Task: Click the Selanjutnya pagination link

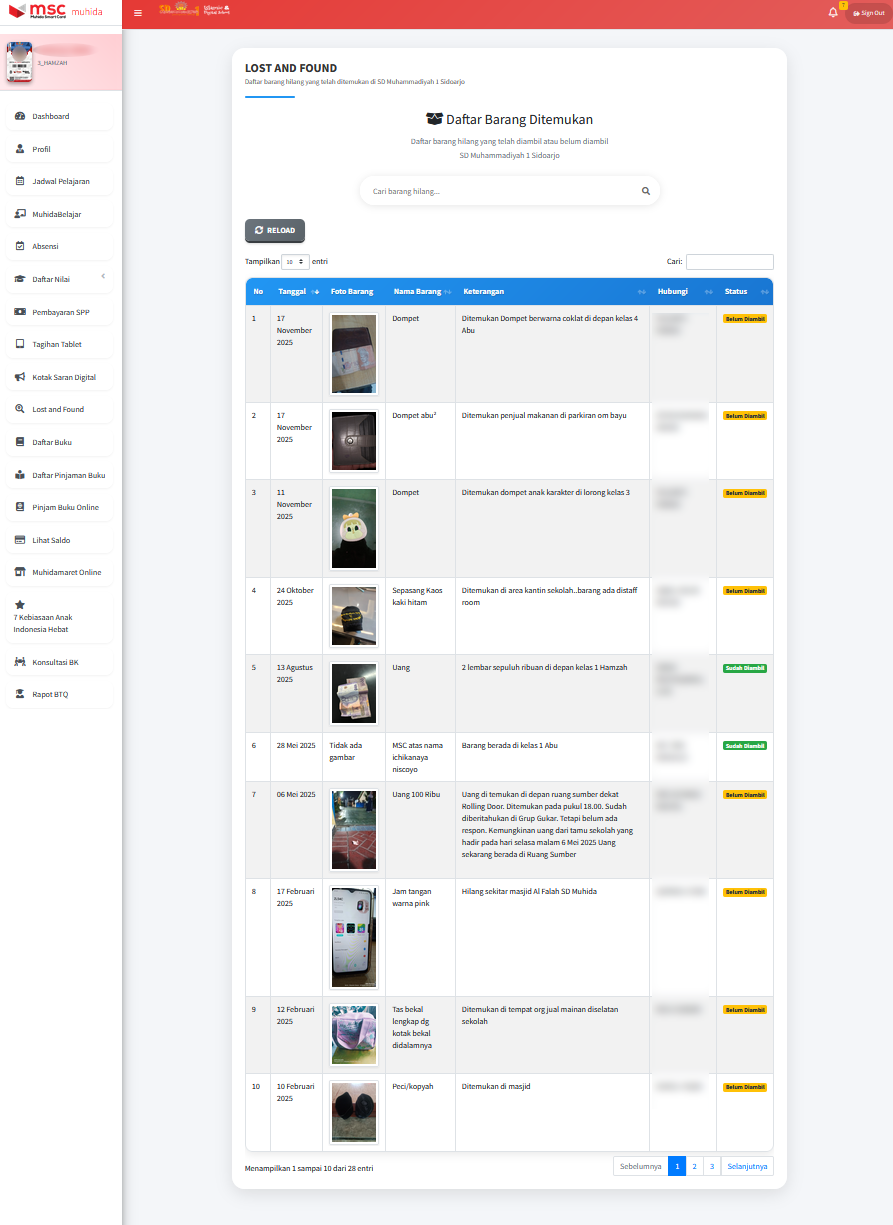Action: tap(747, 1167)
